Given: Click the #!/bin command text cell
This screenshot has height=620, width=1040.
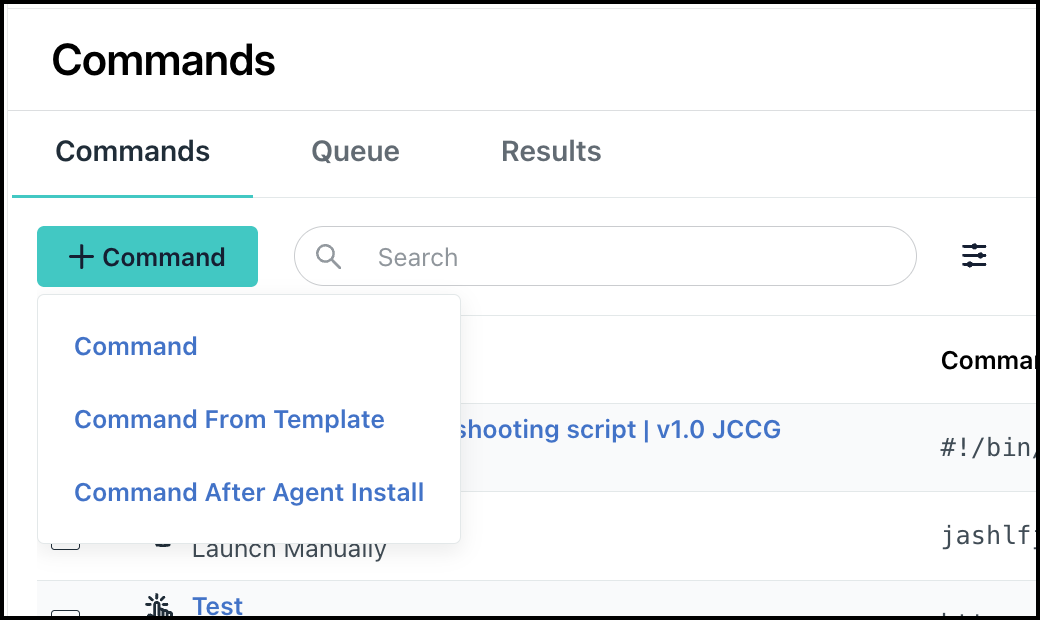Looking at the screenshot, I should tap(986, 447).
